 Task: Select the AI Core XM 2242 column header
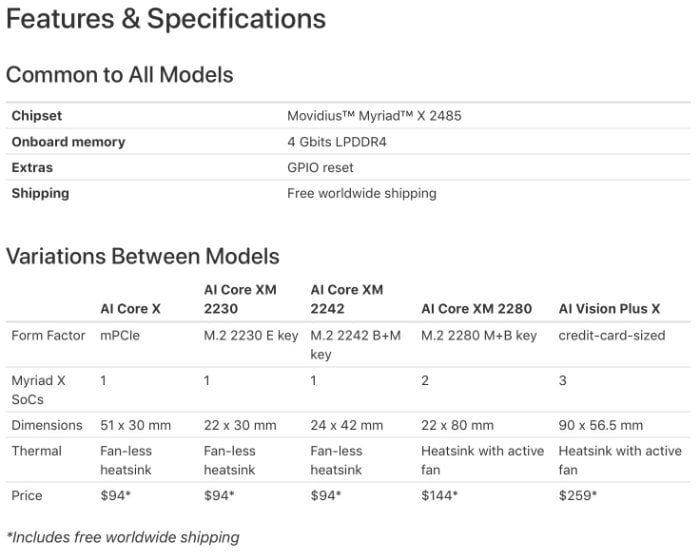coord(347,299)
